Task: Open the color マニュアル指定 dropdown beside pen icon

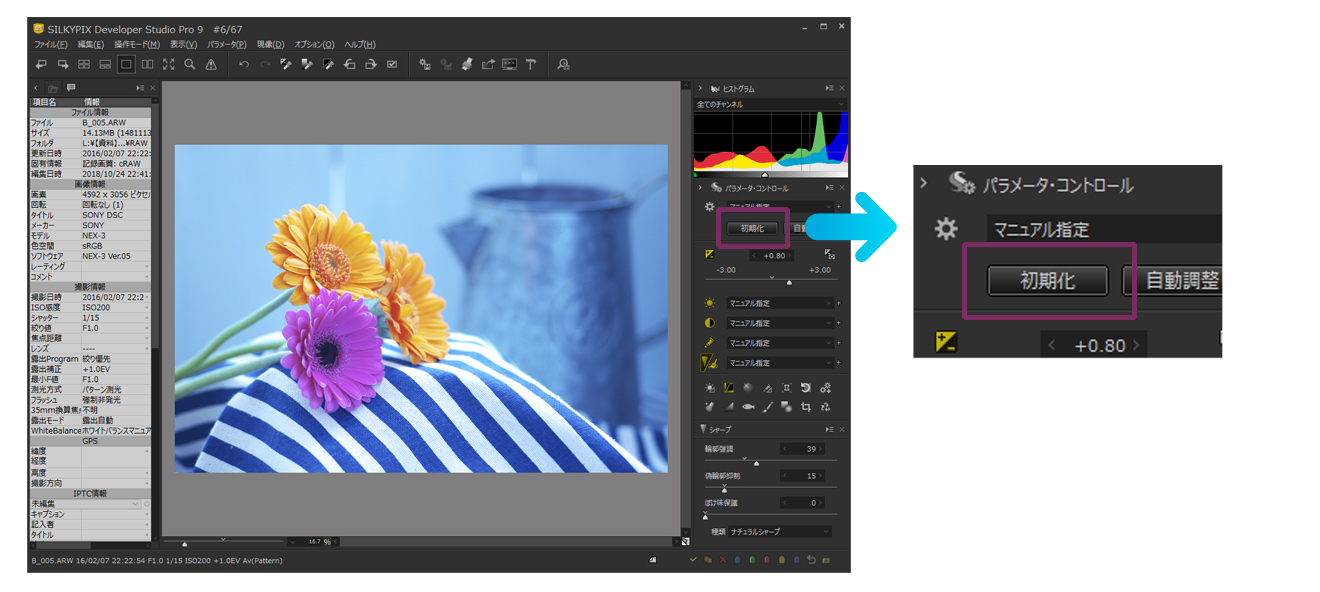Action: click(x=779, y=343)
